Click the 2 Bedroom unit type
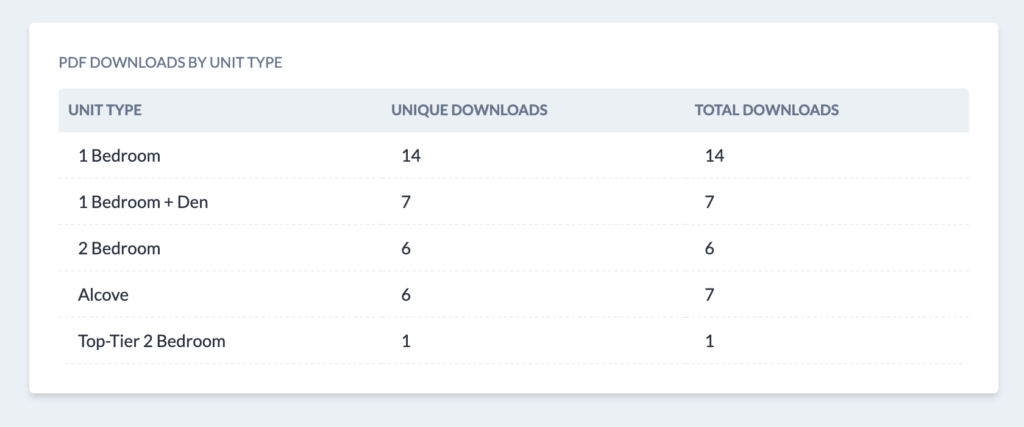Image resolution: width=1024 pixels, height=427 pixels. pyautogui.click(x=119, y=248)
